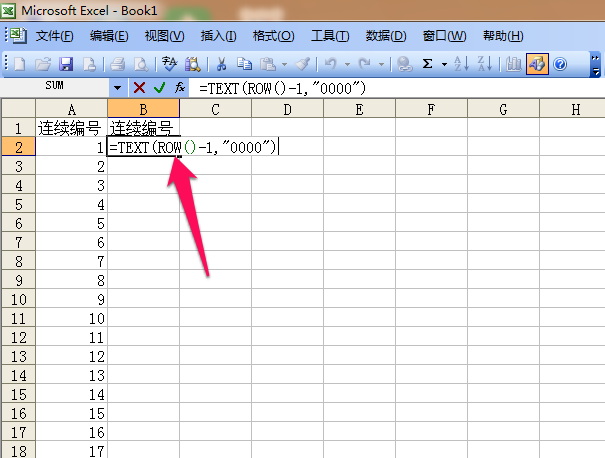The width and height of the screenshot is (605, 458).
Task: Paste with the clipboard icon
Action: pyautogui.click(x=268, y=64)
